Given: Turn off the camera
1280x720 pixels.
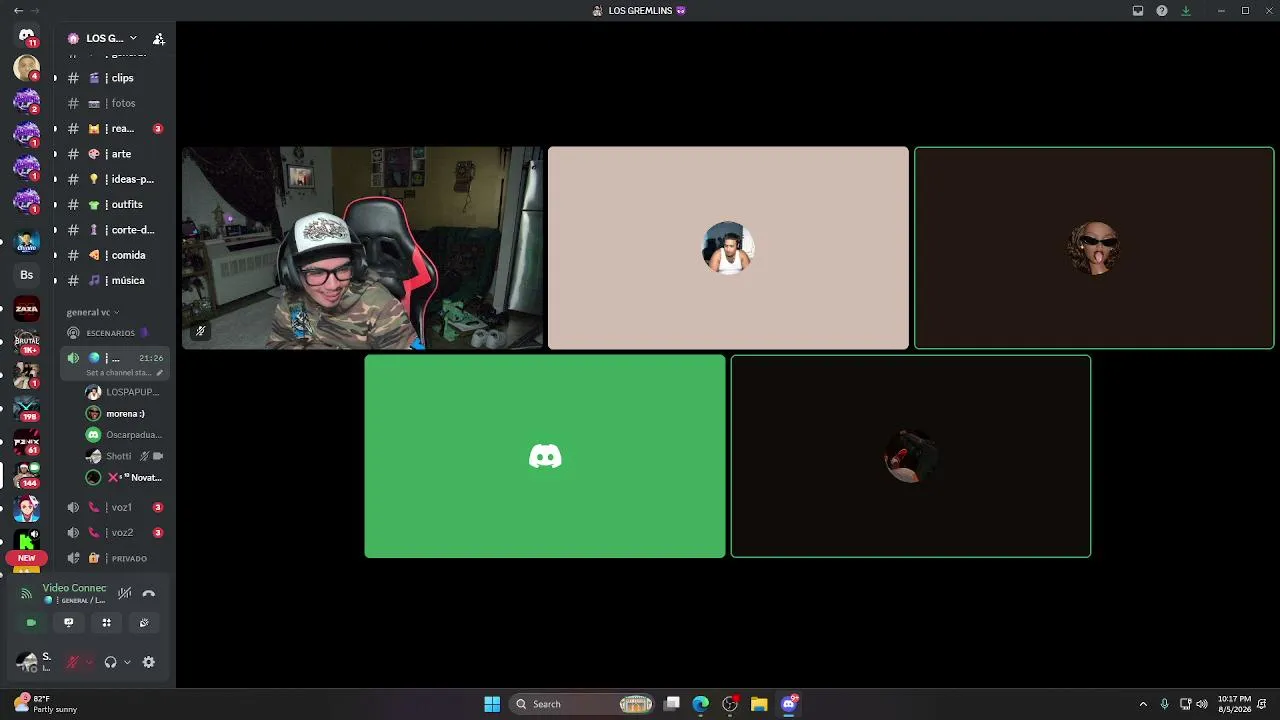Looking at the screenshot, I should click(x=31, y=622).
